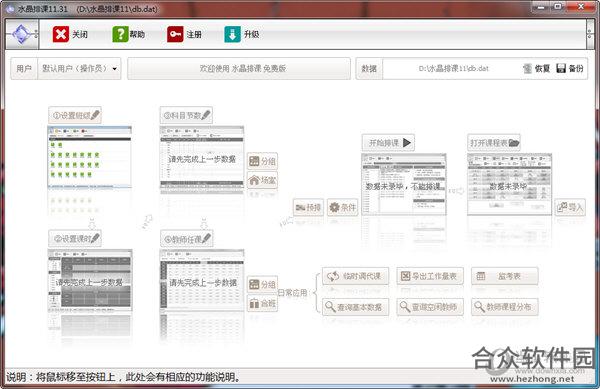Click the 欢迎使用 水晶排课 免费版 banner
Viewport: 600px width, 389px height.
(239, 68)
